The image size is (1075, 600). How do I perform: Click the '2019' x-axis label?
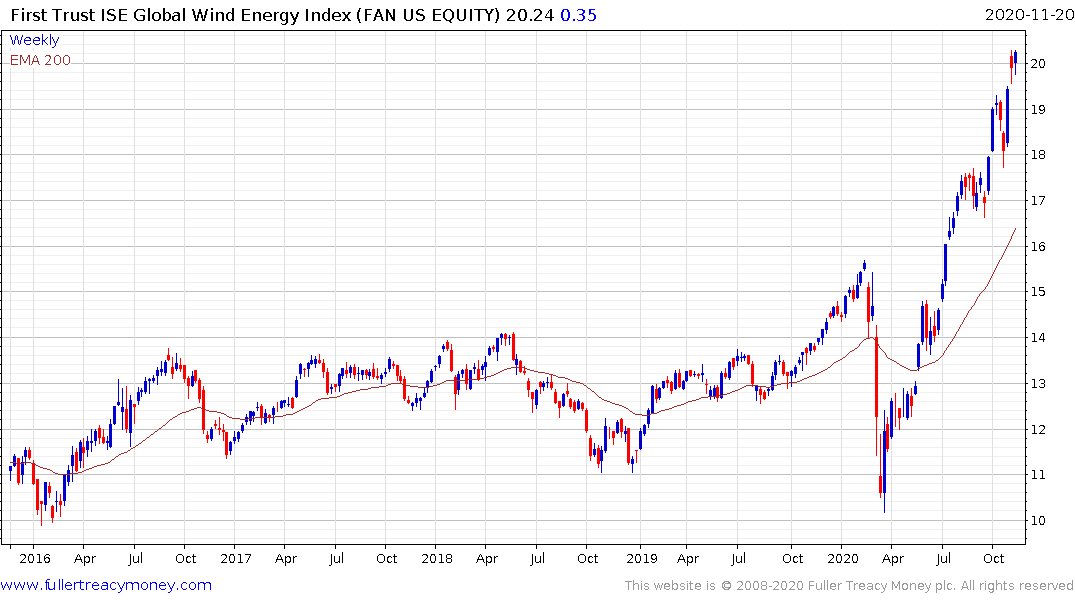(642, 558)
